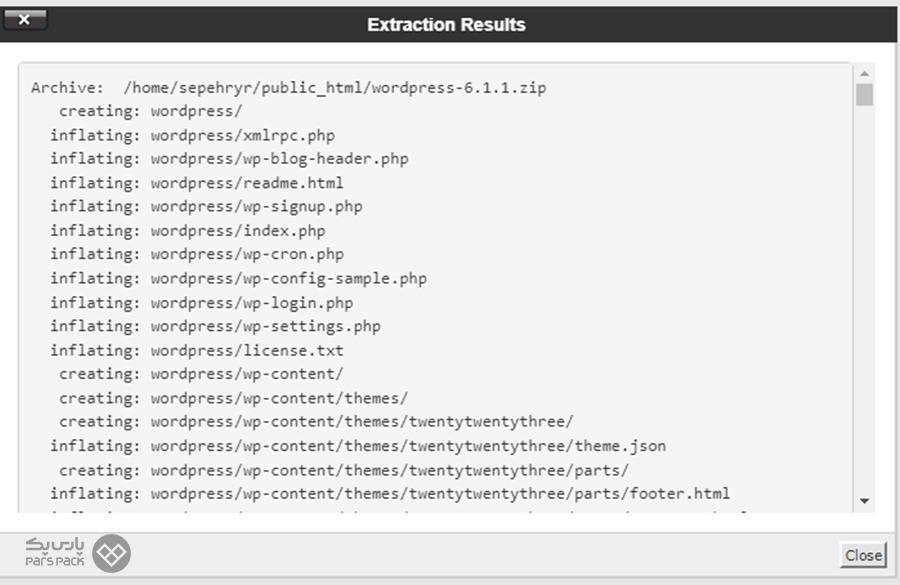This screenshot has height=585, width=900.
Task: Click the wordpress/wp-settings.php line
Action: (x=215, y=326)
